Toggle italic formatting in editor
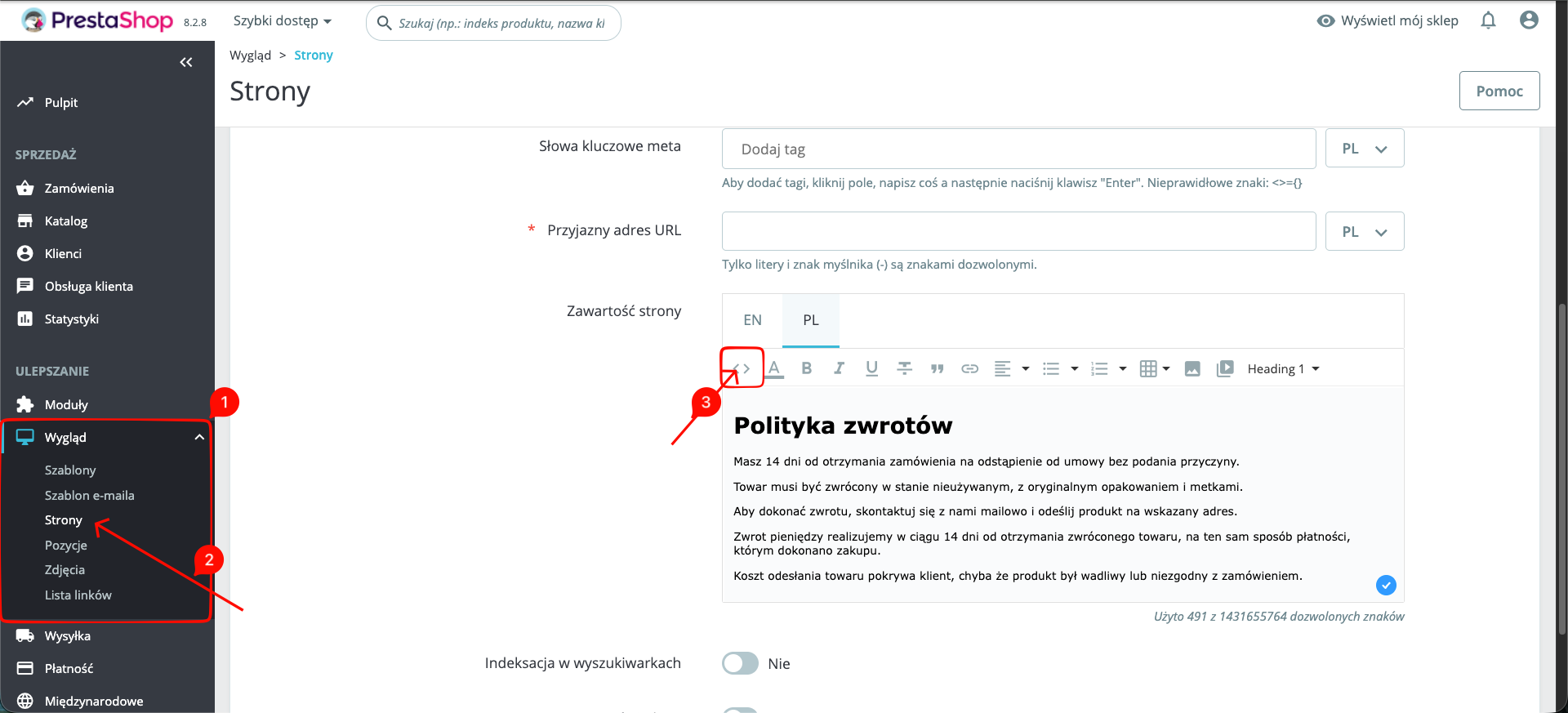The height and width of the screenshot is (713, 1568). coord(839,368)
